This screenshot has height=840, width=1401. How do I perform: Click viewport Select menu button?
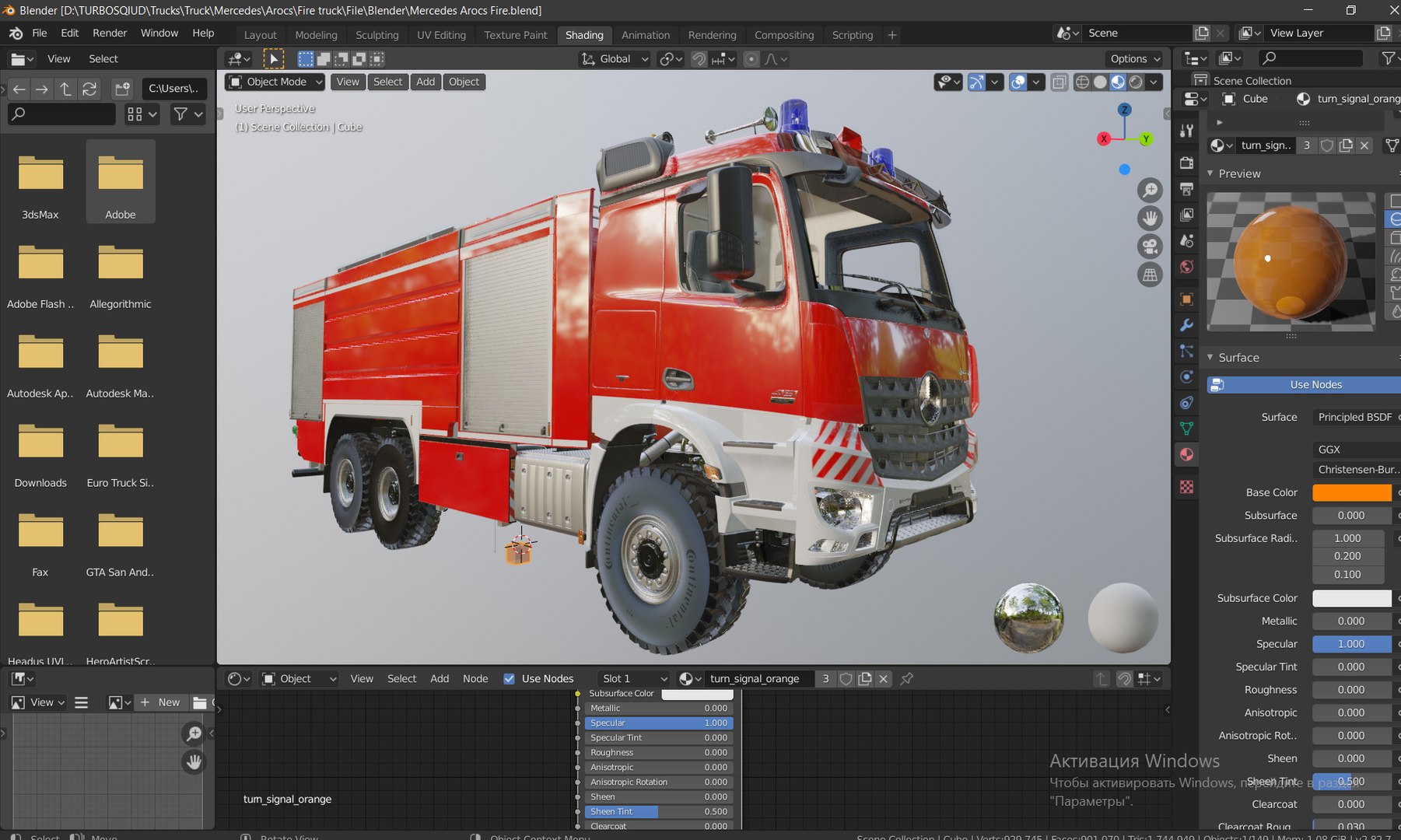[387, 82]
